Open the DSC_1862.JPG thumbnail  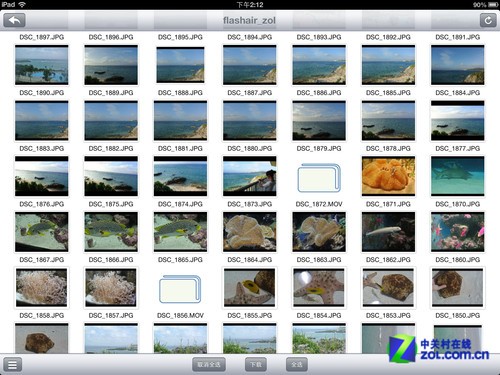[x=388, y=288]
